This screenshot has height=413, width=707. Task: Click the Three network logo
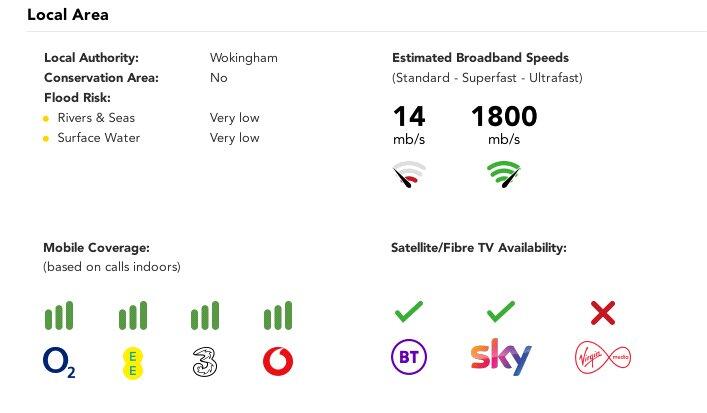point(205,362)
